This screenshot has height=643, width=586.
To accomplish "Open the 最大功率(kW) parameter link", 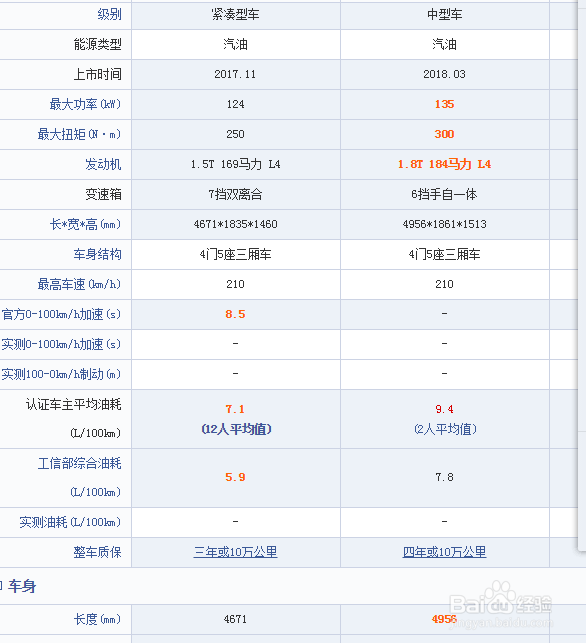I will [85, 104].
